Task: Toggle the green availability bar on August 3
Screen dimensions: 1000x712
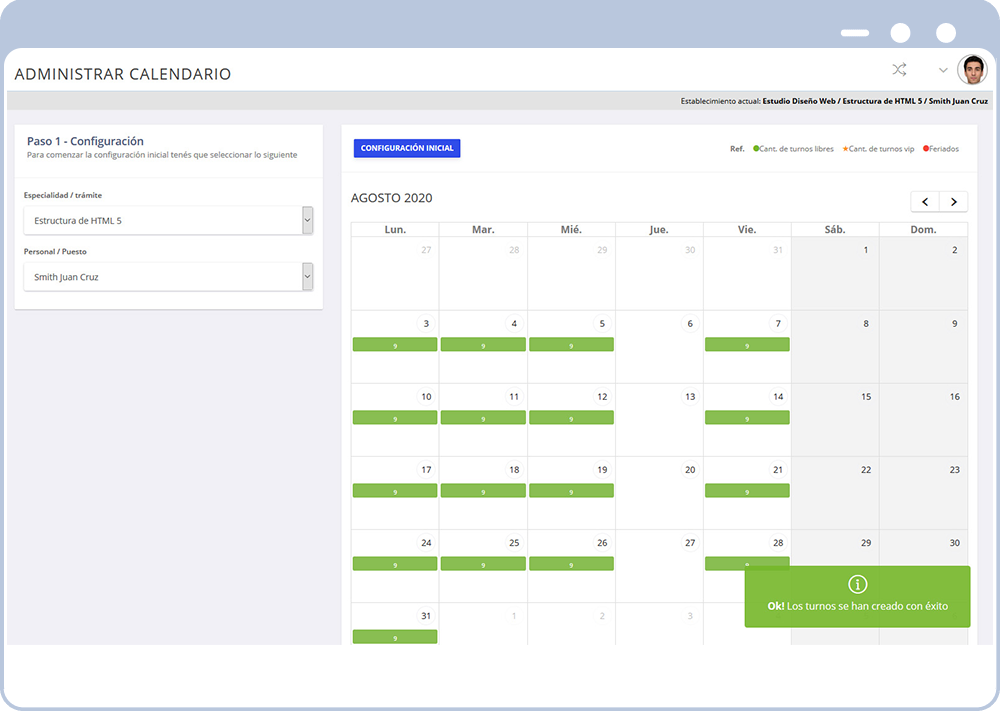Action: (x=394, y=344)
